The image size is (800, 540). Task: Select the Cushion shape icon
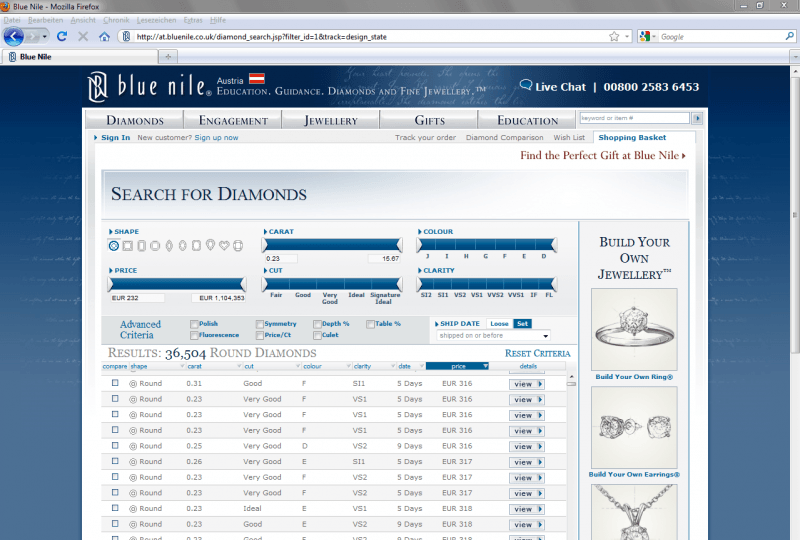coord(238,246)
